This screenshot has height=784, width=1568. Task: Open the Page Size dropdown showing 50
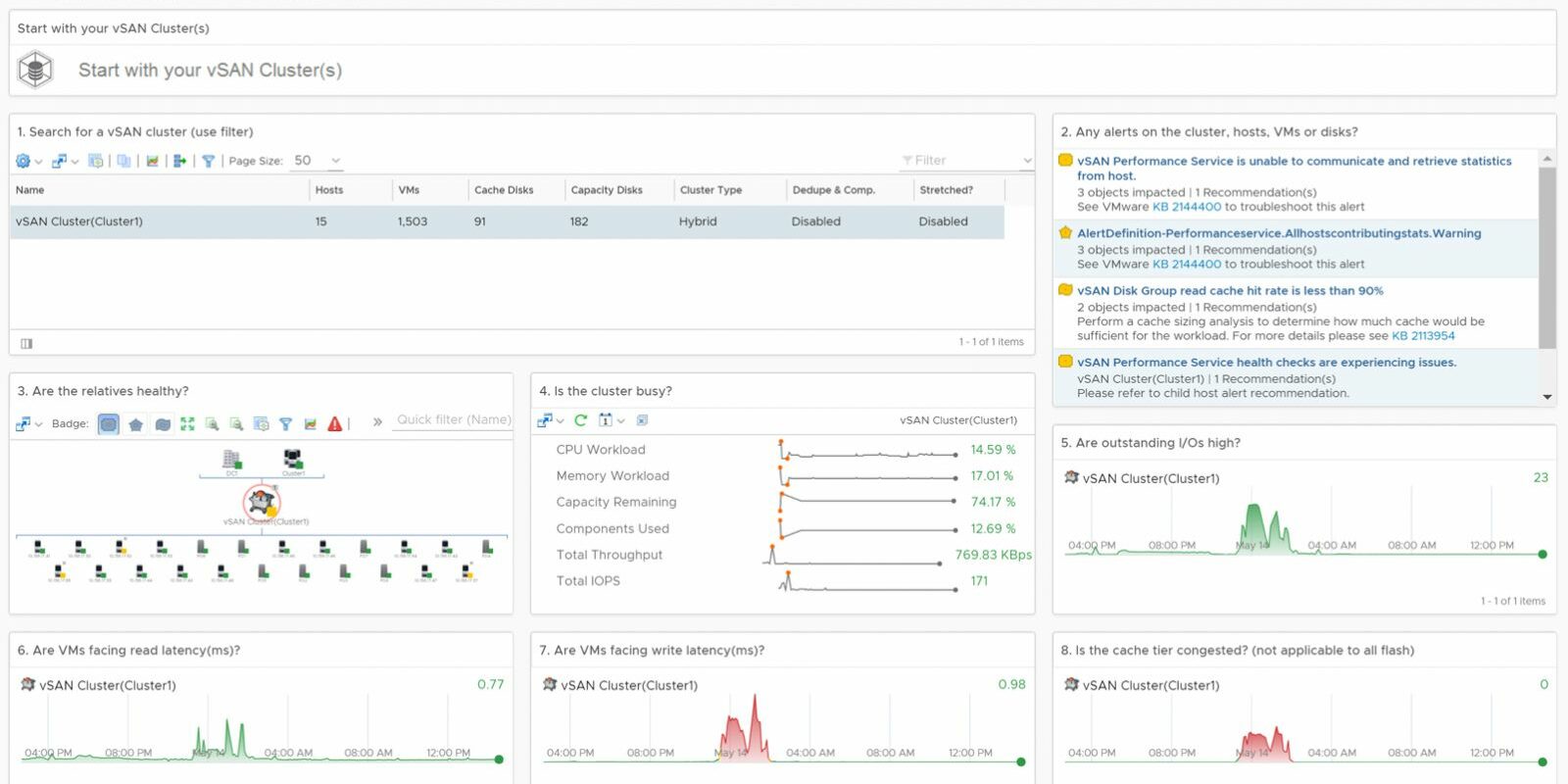point(318,161)
